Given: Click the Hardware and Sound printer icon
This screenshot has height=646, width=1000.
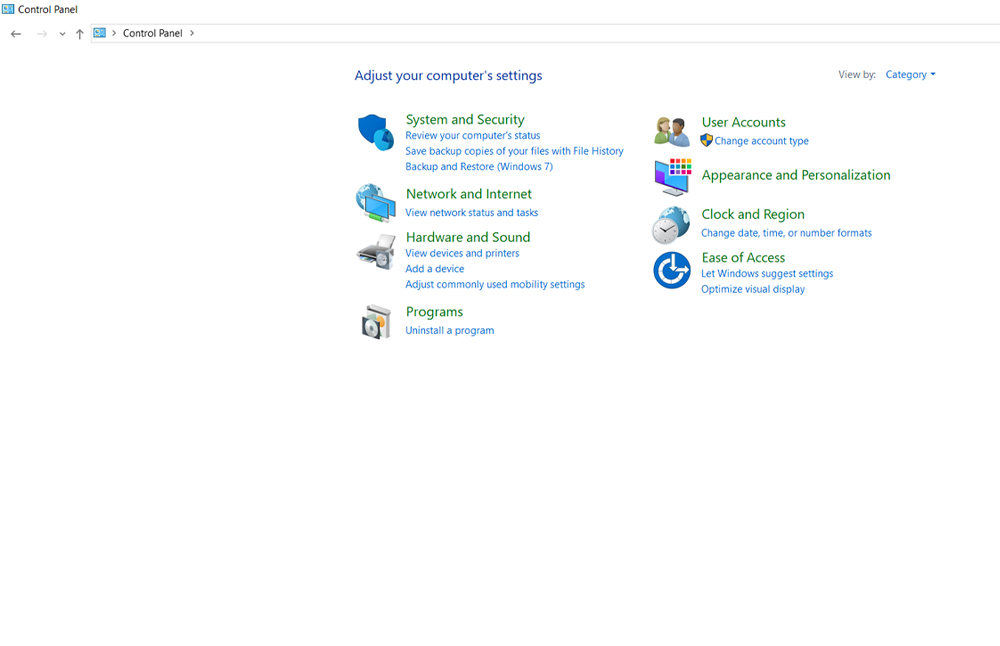Looking at the screenshot, I should coord(375,251).
